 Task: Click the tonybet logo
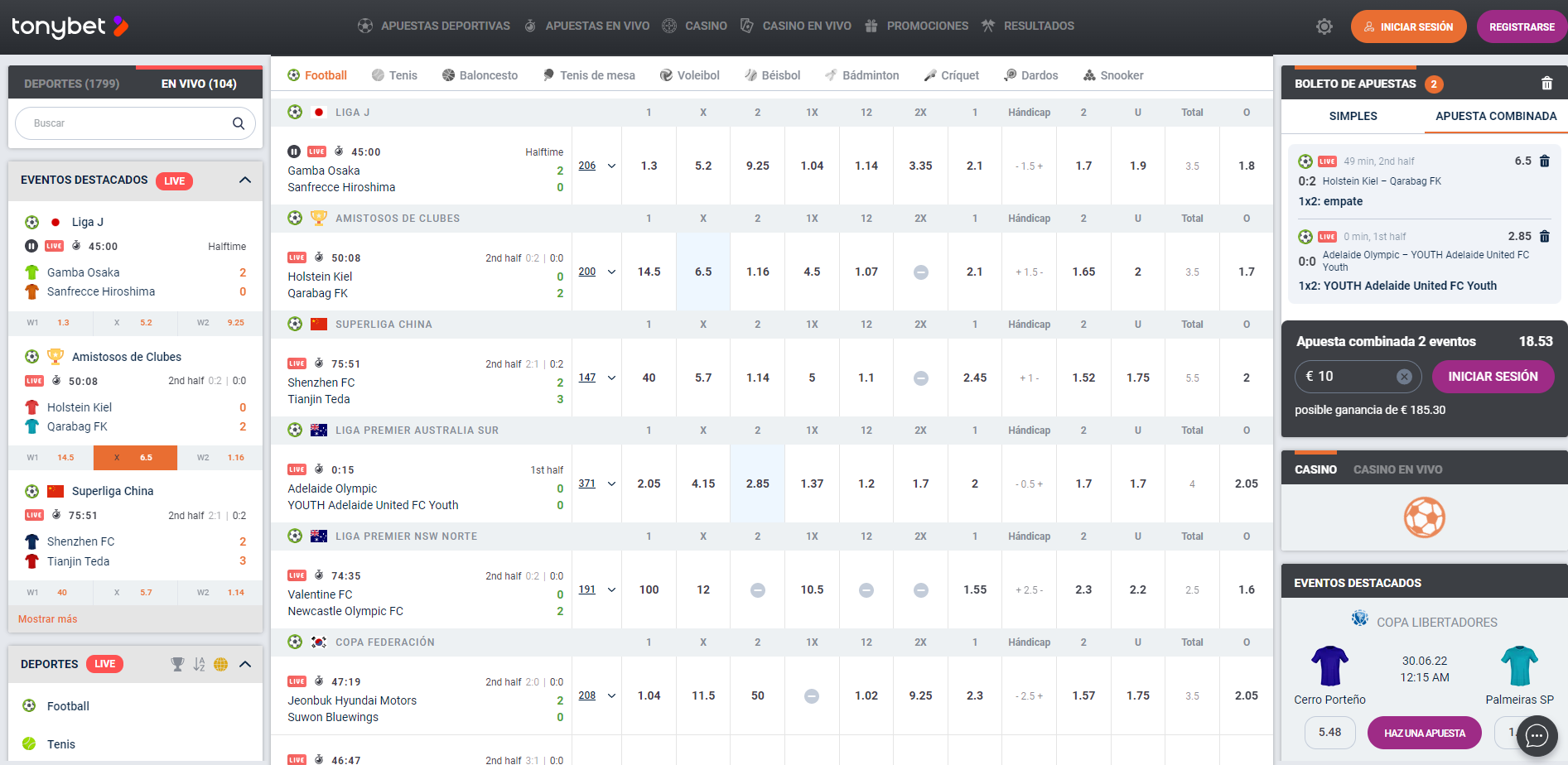tap(70, 26)
